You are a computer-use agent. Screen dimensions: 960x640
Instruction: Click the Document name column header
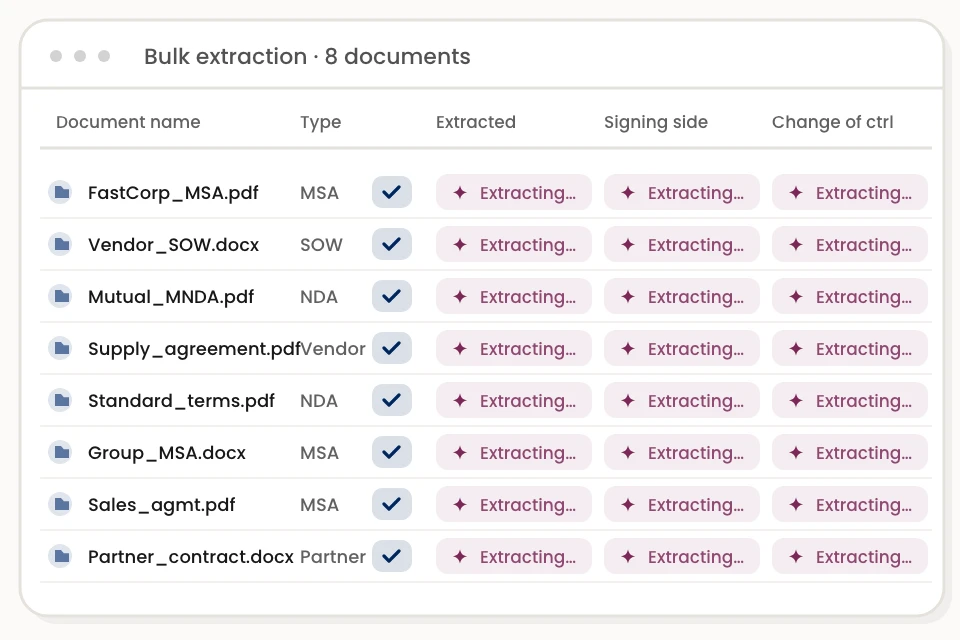(x=128, y=122)
